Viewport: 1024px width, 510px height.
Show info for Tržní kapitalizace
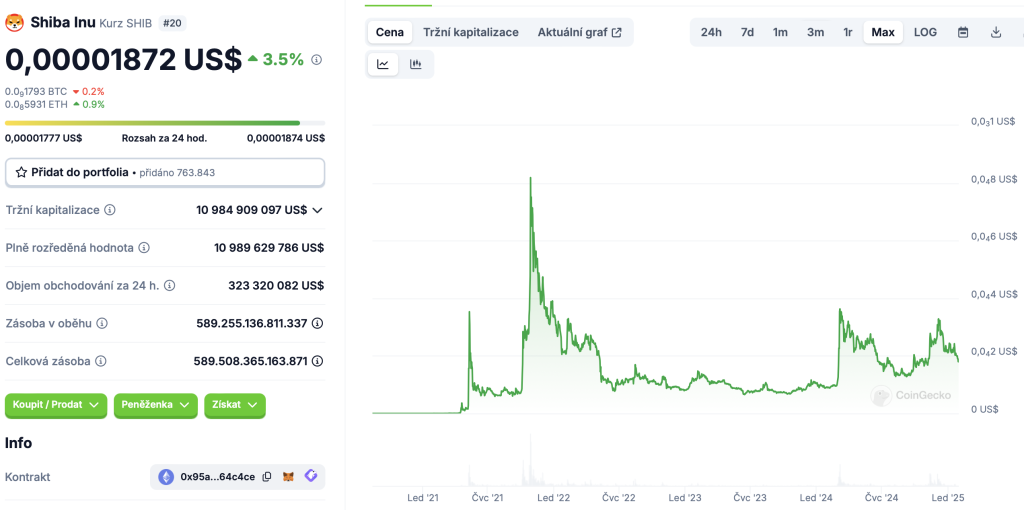point(110,210)
